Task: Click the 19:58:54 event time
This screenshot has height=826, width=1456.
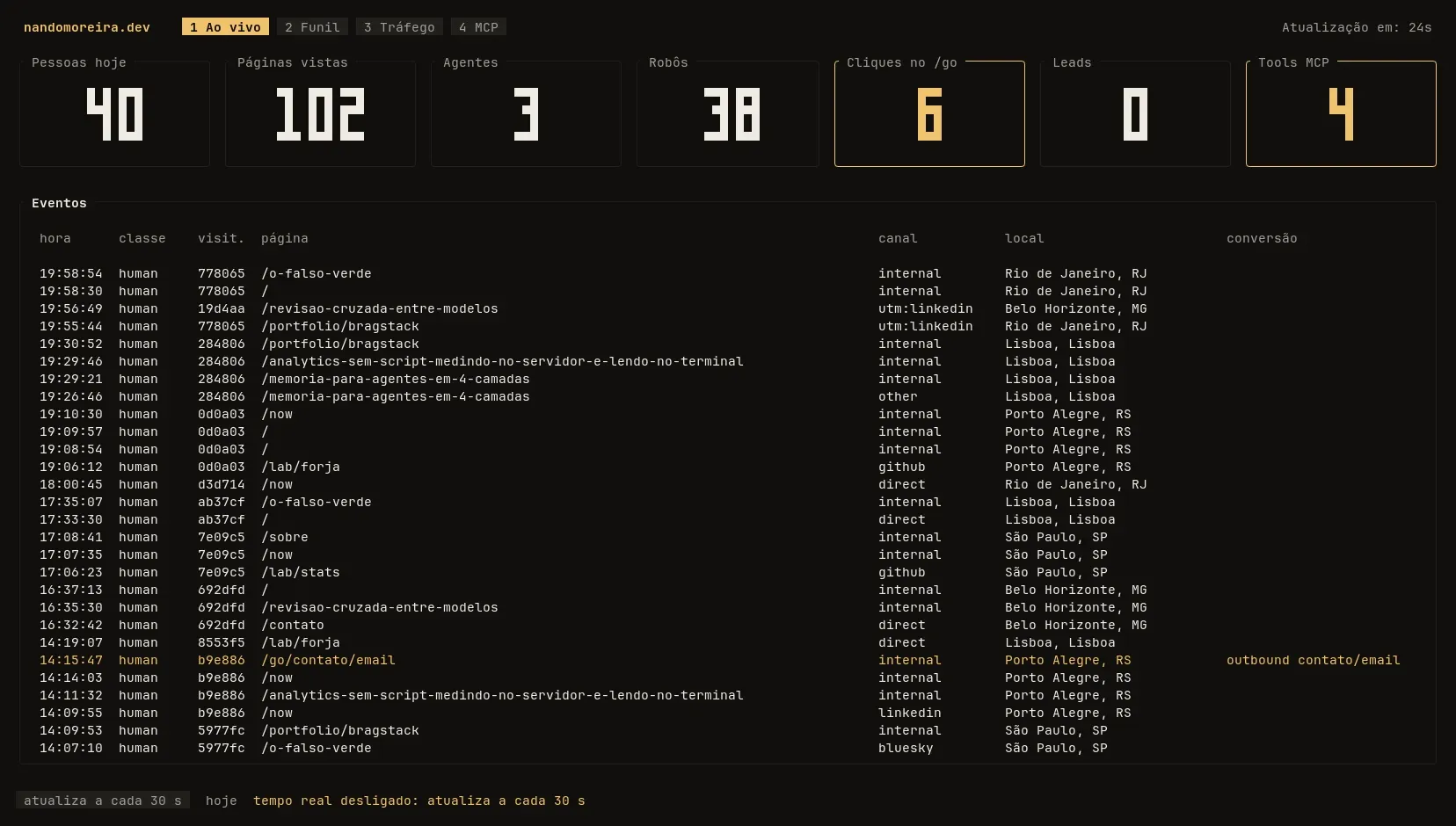Action: 71,273
